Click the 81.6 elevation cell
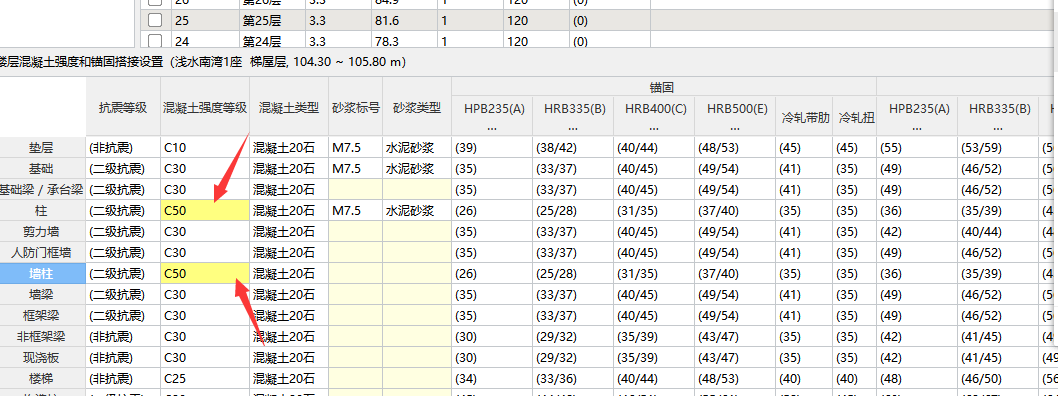Image resolution: width=1058 pixels, height=396 pixels. (x=404, y=21)
